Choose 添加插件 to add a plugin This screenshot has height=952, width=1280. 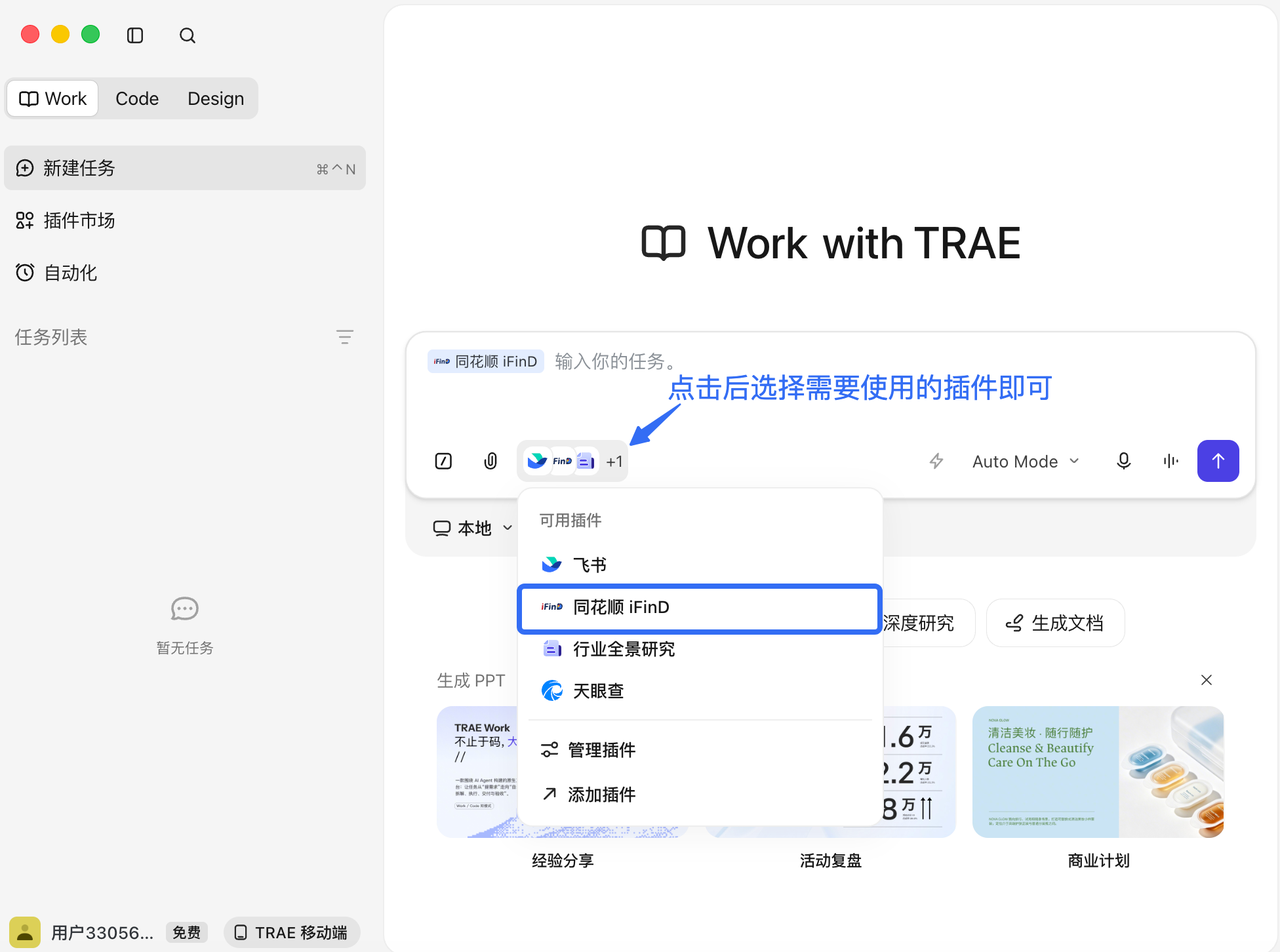(x=700, y=794)
